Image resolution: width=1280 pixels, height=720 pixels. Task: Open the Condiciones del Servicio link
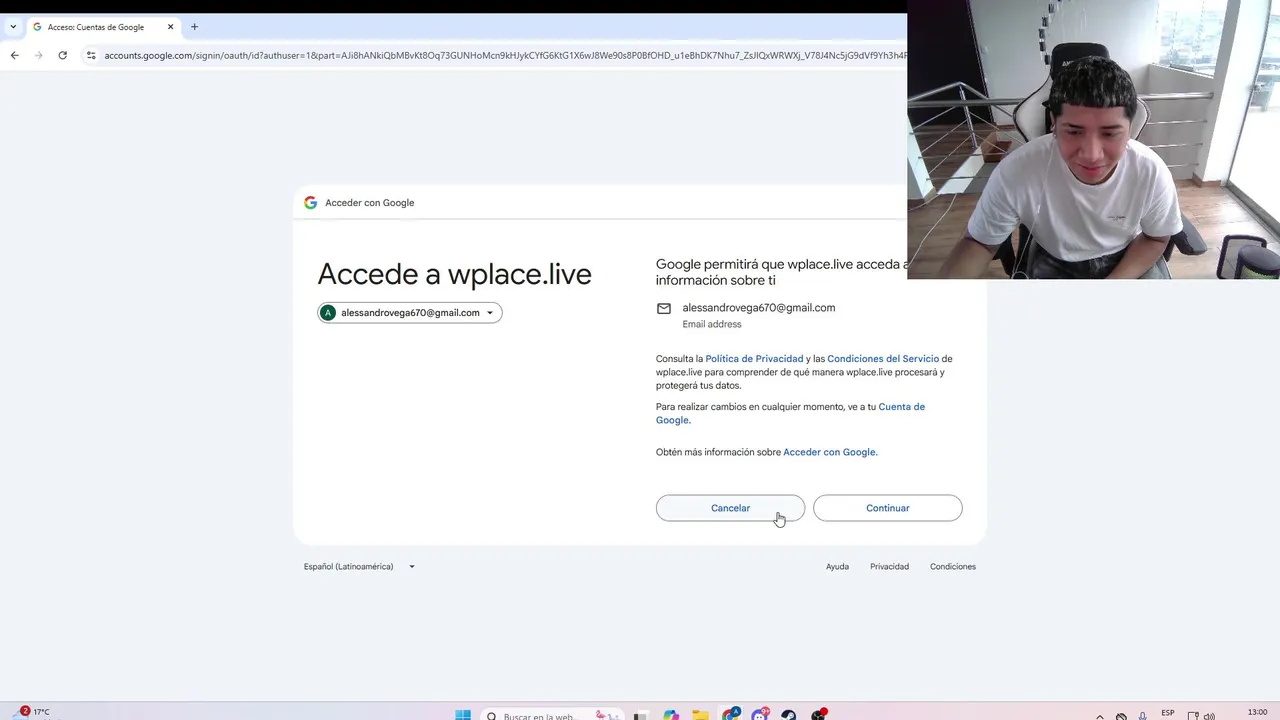pyautogui.click(x=883, y=359)
